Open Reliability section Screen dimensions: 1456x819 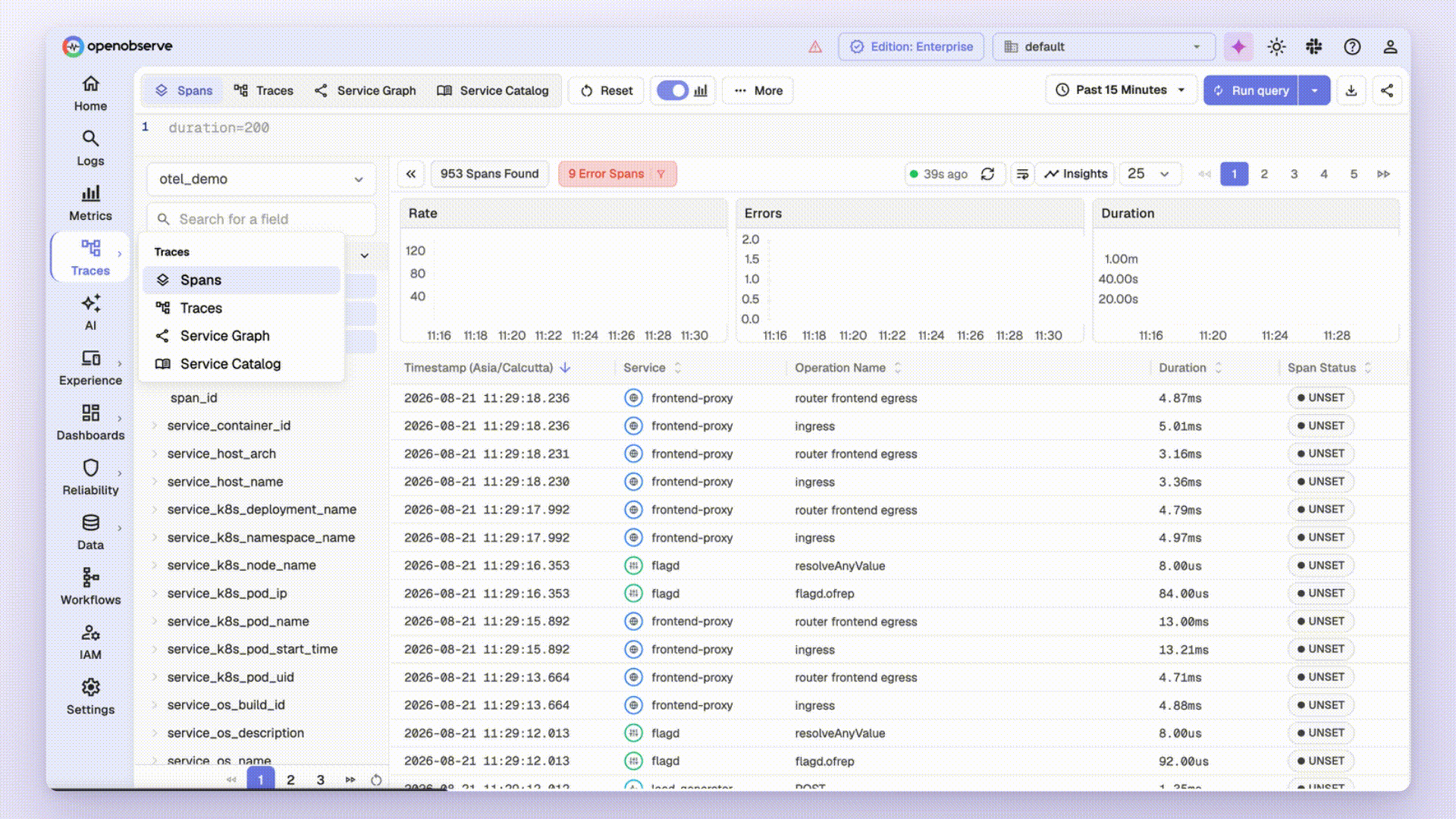pos(90,478)
